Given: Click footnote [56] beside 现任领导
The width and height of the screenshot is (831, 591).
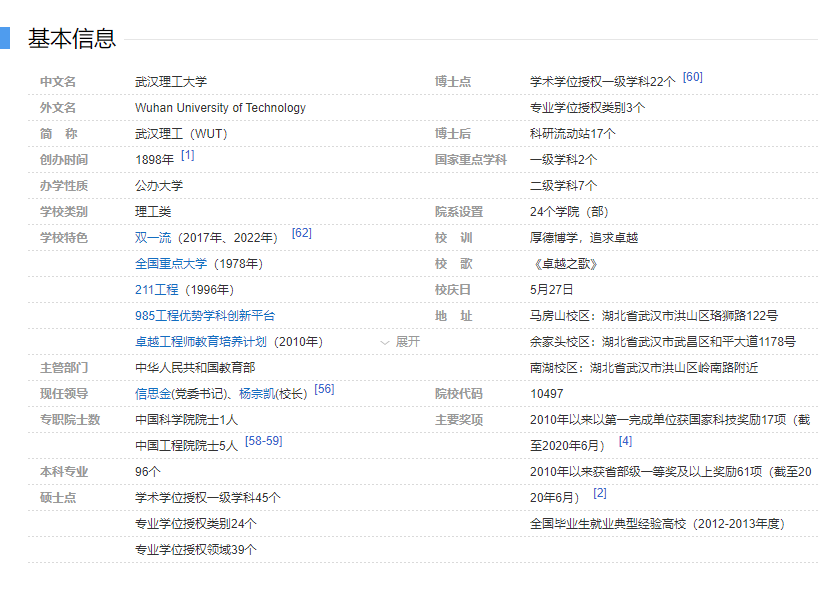Looking at the screenshot, I should coord(324,390).
